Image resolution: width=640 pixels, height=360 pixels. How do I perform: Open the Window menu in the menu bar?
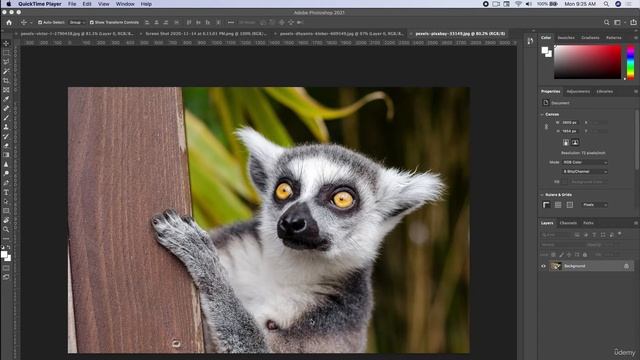click(x=125, y=4)
